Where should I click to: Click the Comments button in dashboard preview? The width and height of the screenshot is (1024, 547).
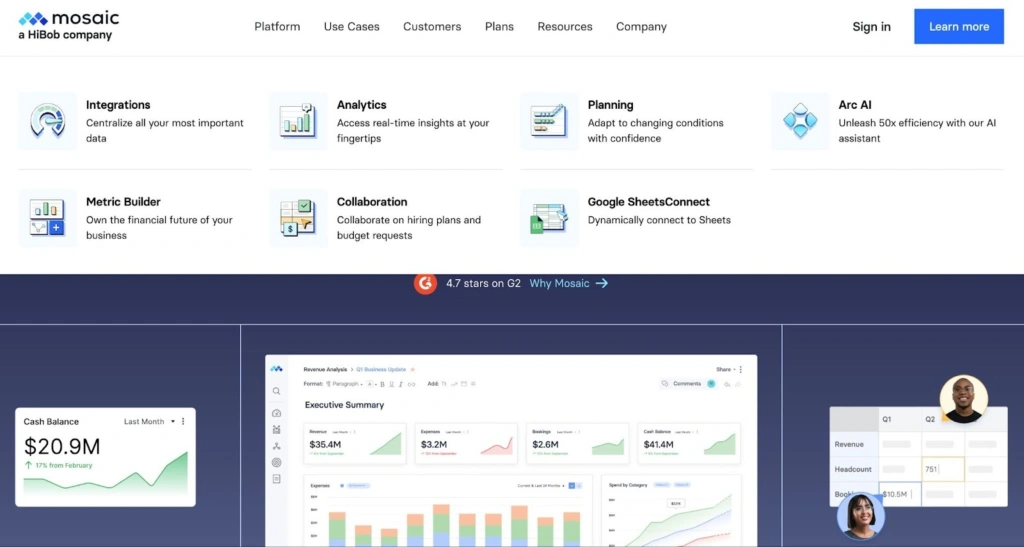coord(681,383)
